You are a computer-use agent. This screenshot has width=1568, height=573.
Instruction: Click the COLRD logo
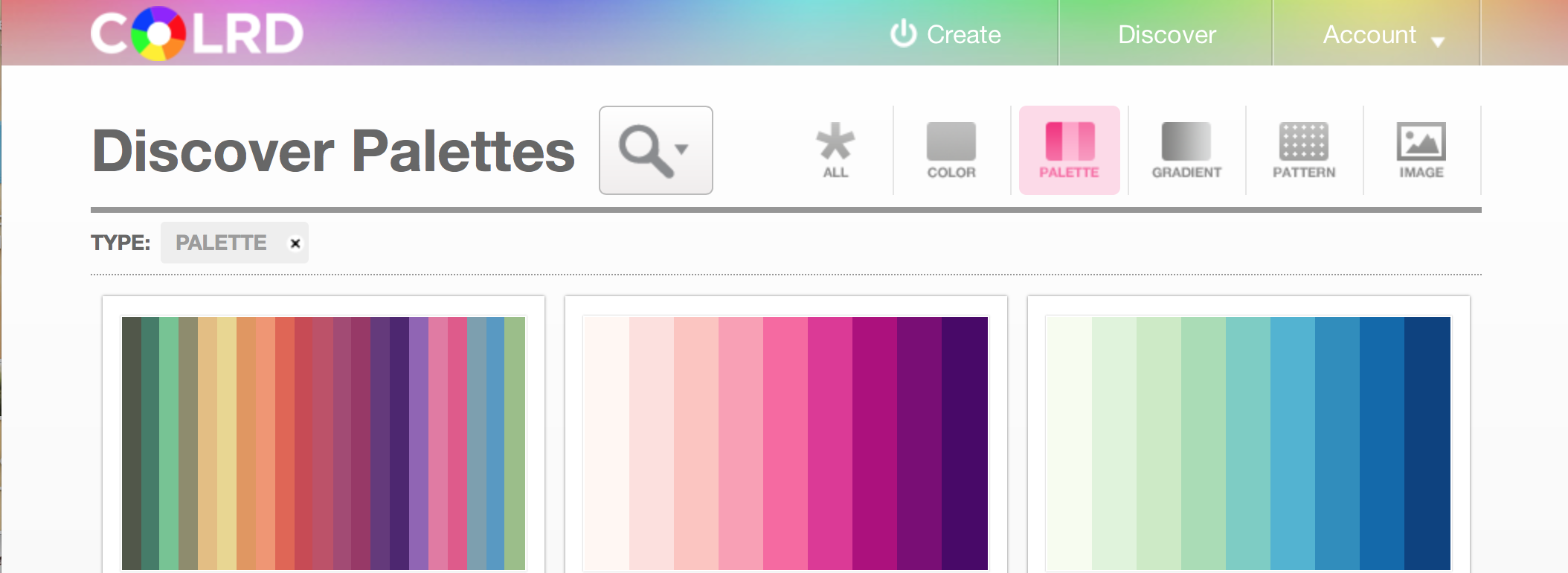click(197, 33)
